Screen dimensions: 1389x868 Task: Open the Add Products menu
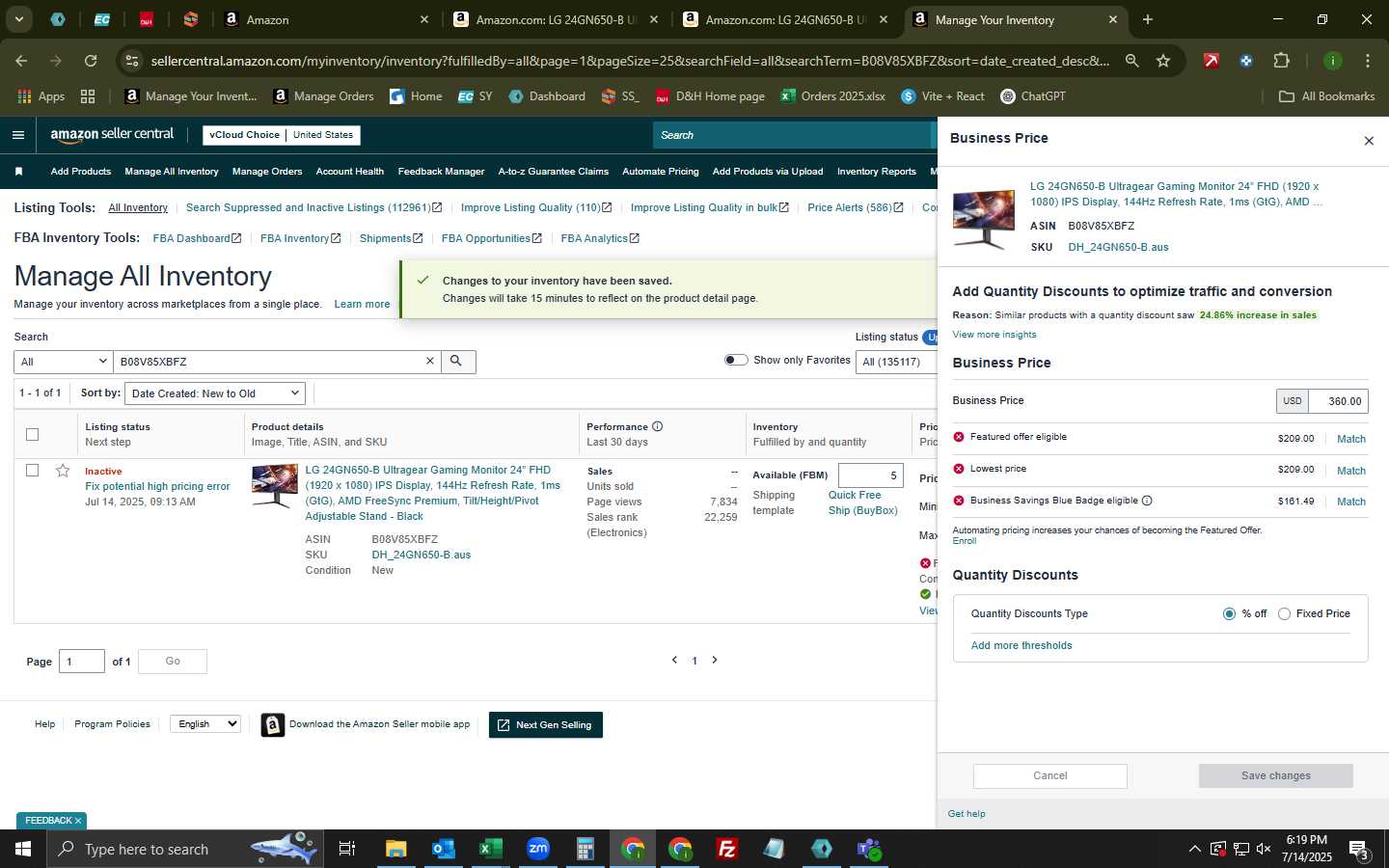(81, 172)
